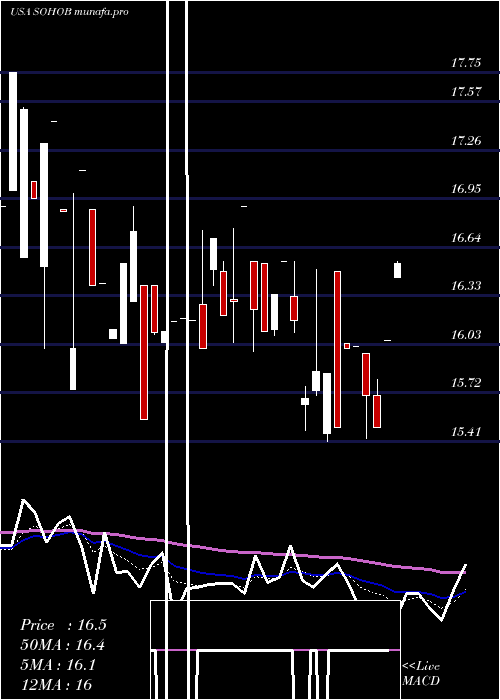Select the 15.41 price level label
The image size is (500, 700).
click(466, 432)
